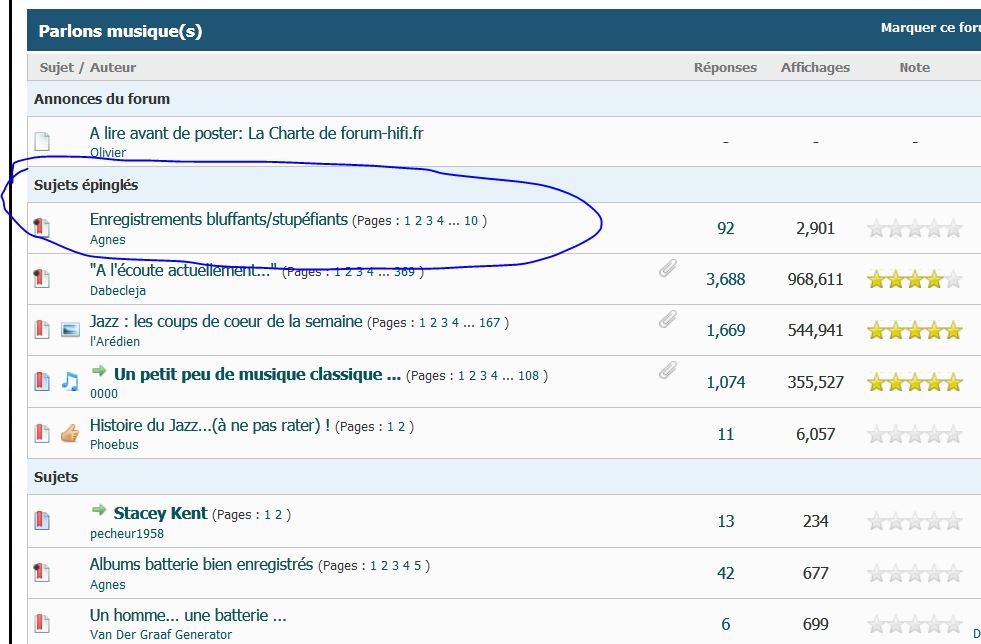Open author l'Arédien's profile
The width and height of the screenshot is (981, 644).
click(x=114, y=342)
